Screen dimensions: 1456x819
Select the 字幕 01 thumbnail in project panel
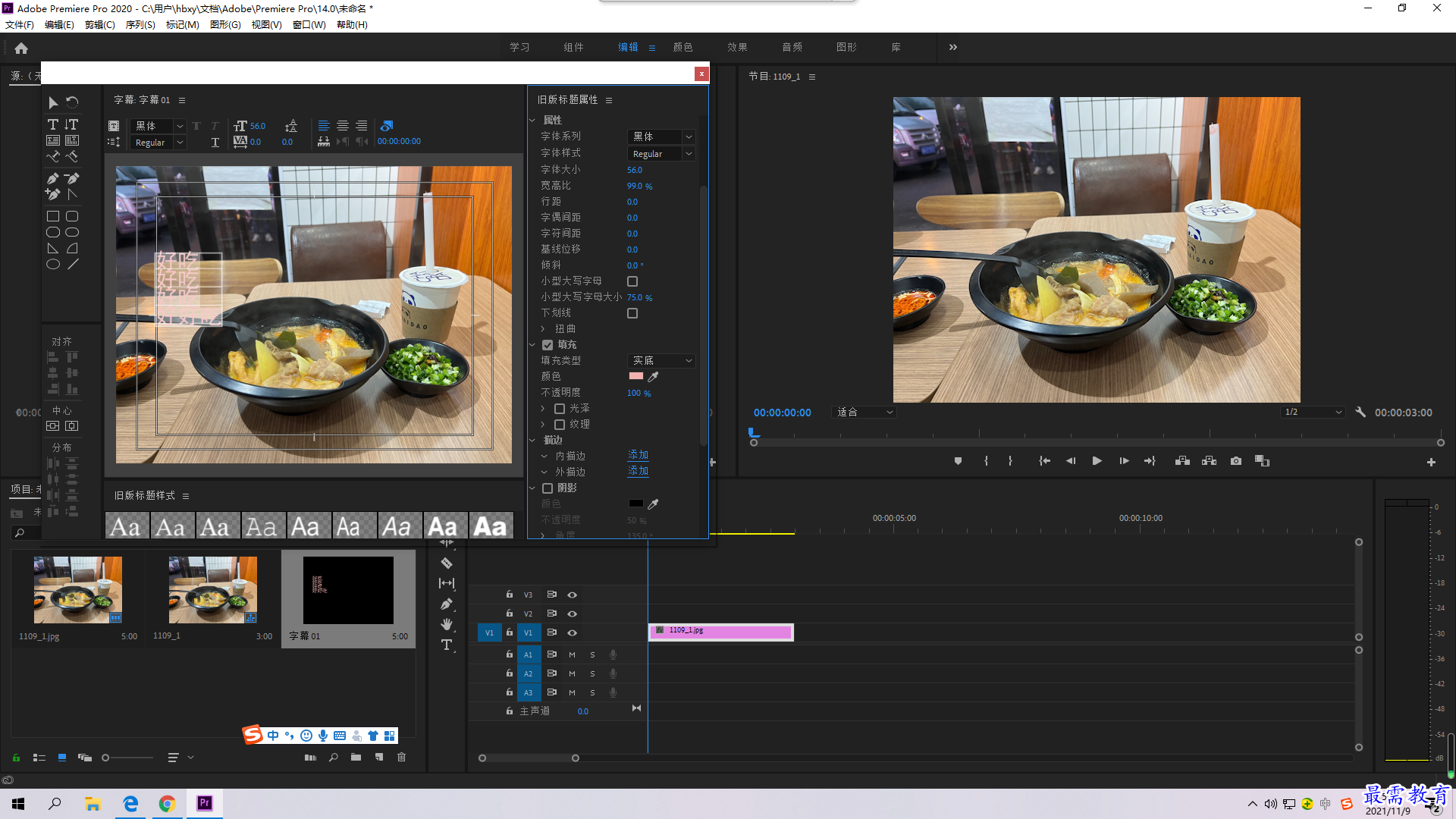coord(348,591)
